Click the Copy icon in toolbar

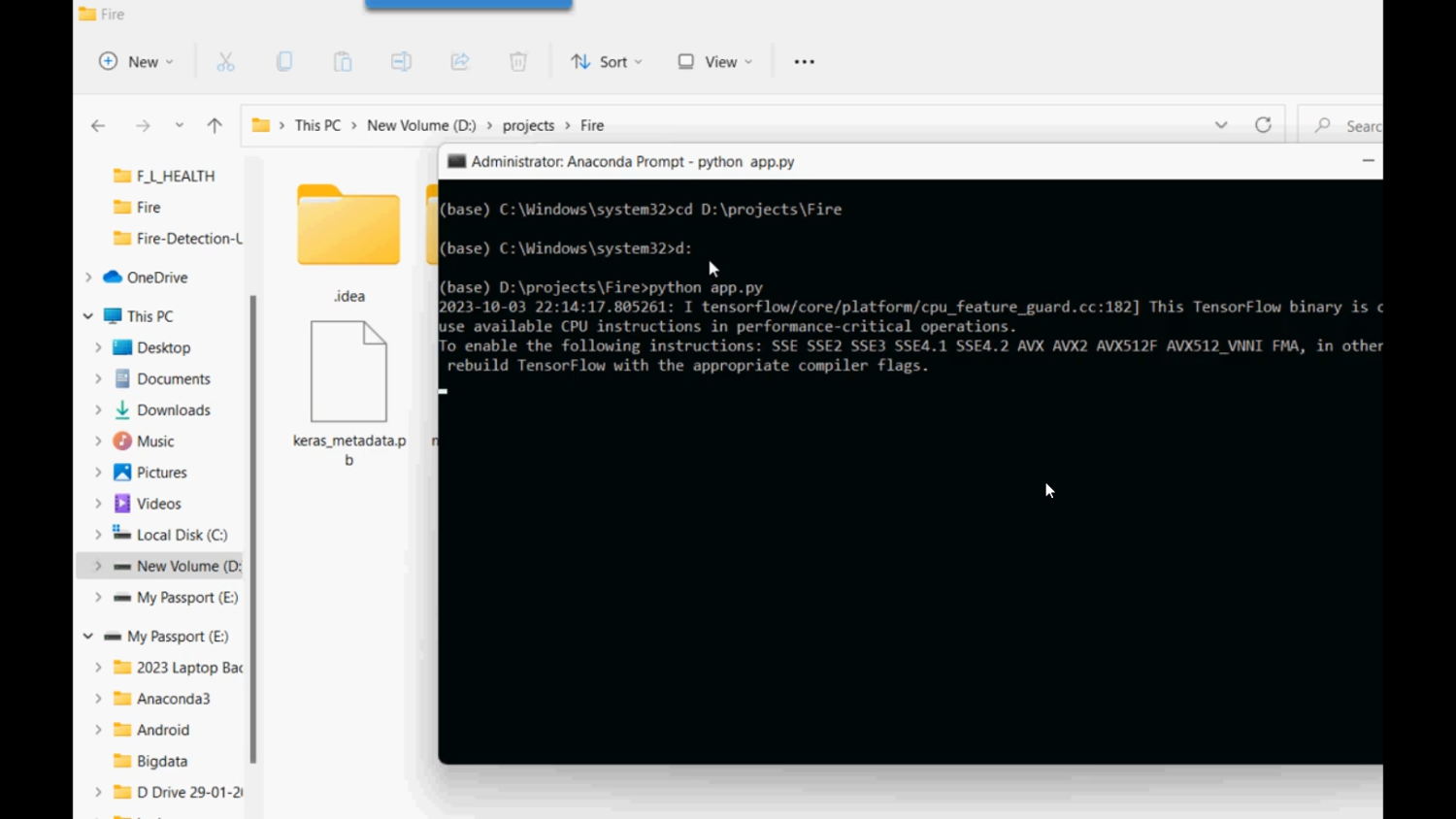coord(284,62)
